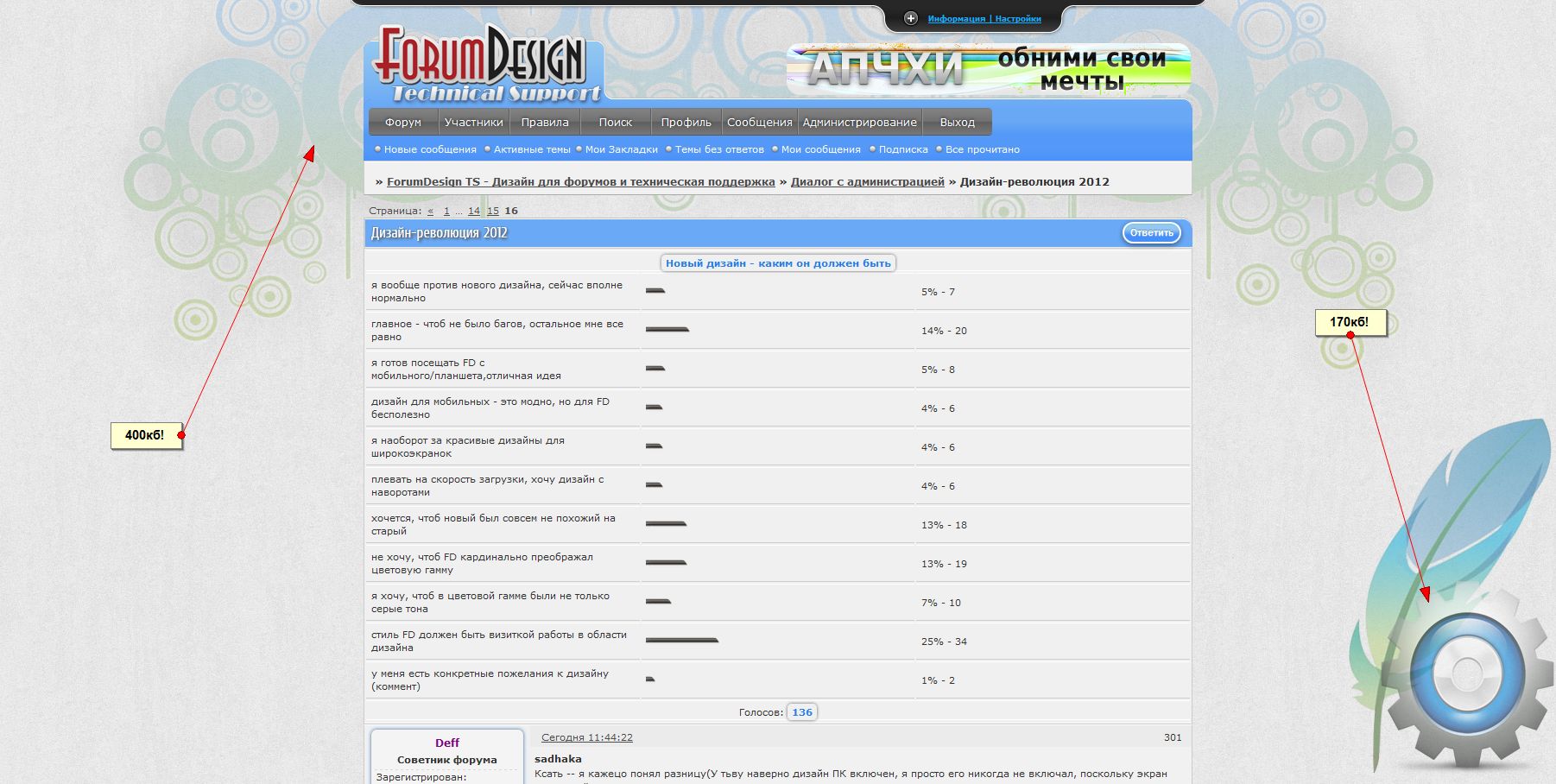Open the ForumDesign TS breadcrumb link
Screen dimensions: 1556x784
click(x=581, y=182)
